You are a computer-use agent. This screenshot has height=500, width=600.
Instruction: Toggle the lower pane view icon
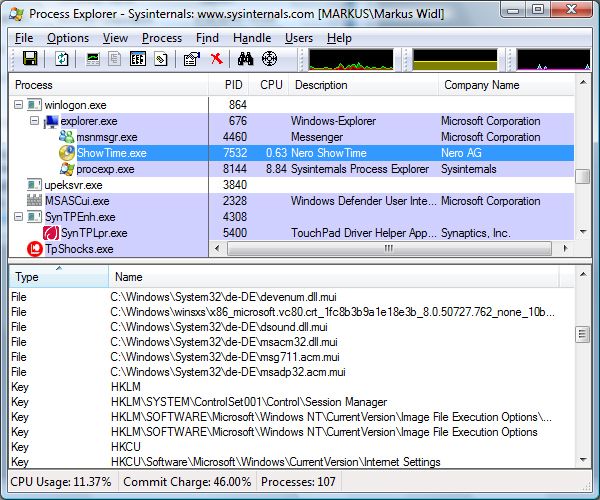(138, 59)
